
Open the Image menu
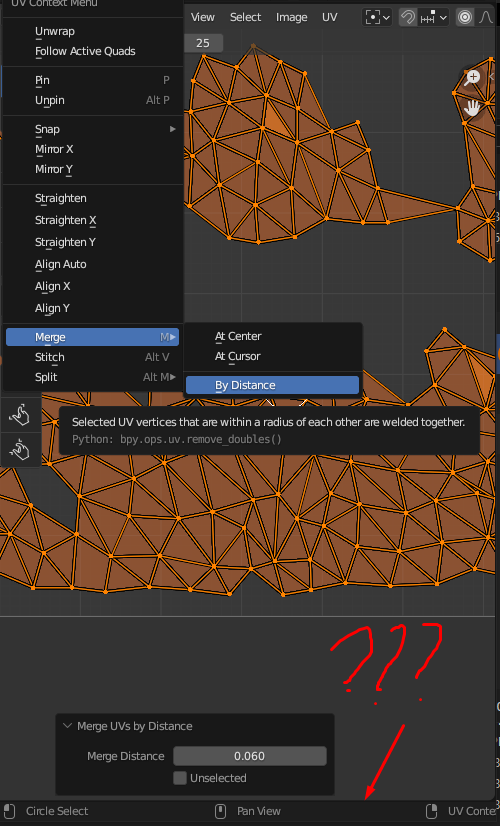pyautogui.click(x=291, y=17)
